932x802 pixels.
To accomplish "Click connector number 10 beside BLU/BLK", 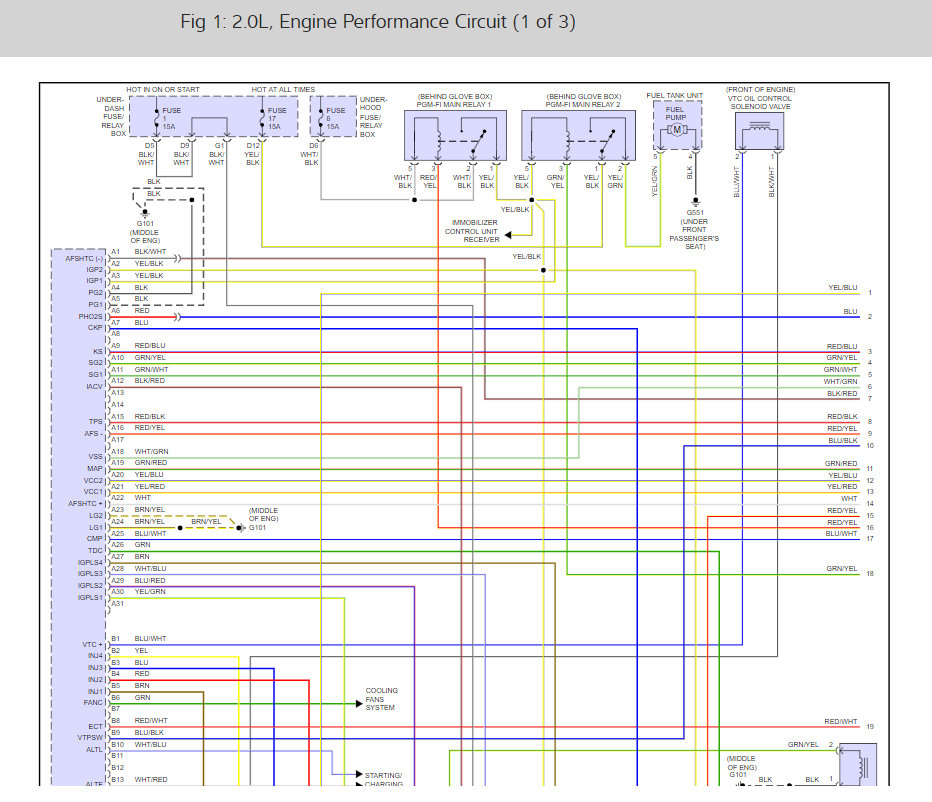I will pyautogui.click(x=870, y=445).
